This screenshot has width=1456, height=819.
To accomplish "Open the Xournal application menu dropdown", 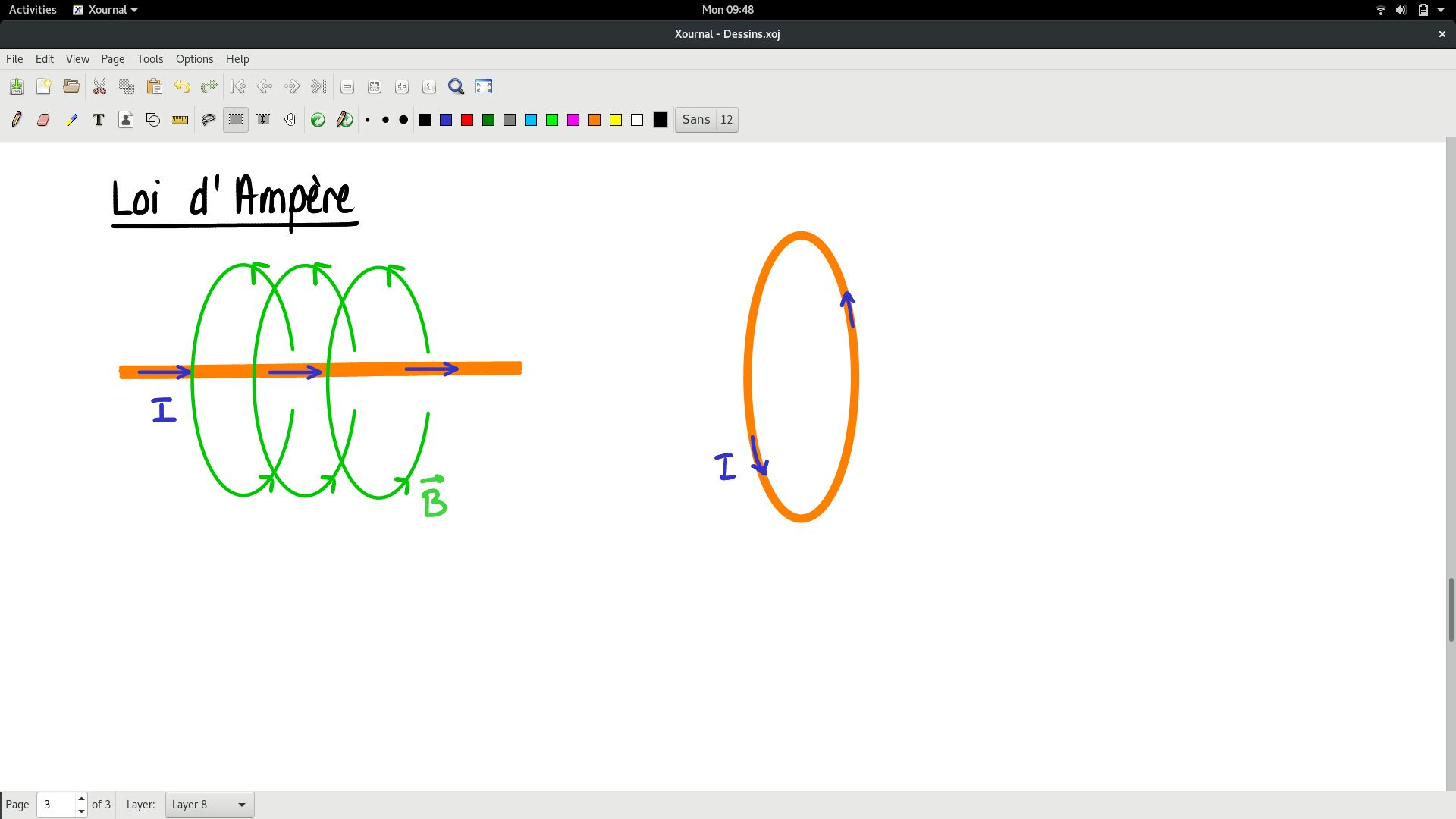I will (x=105, y=10).
